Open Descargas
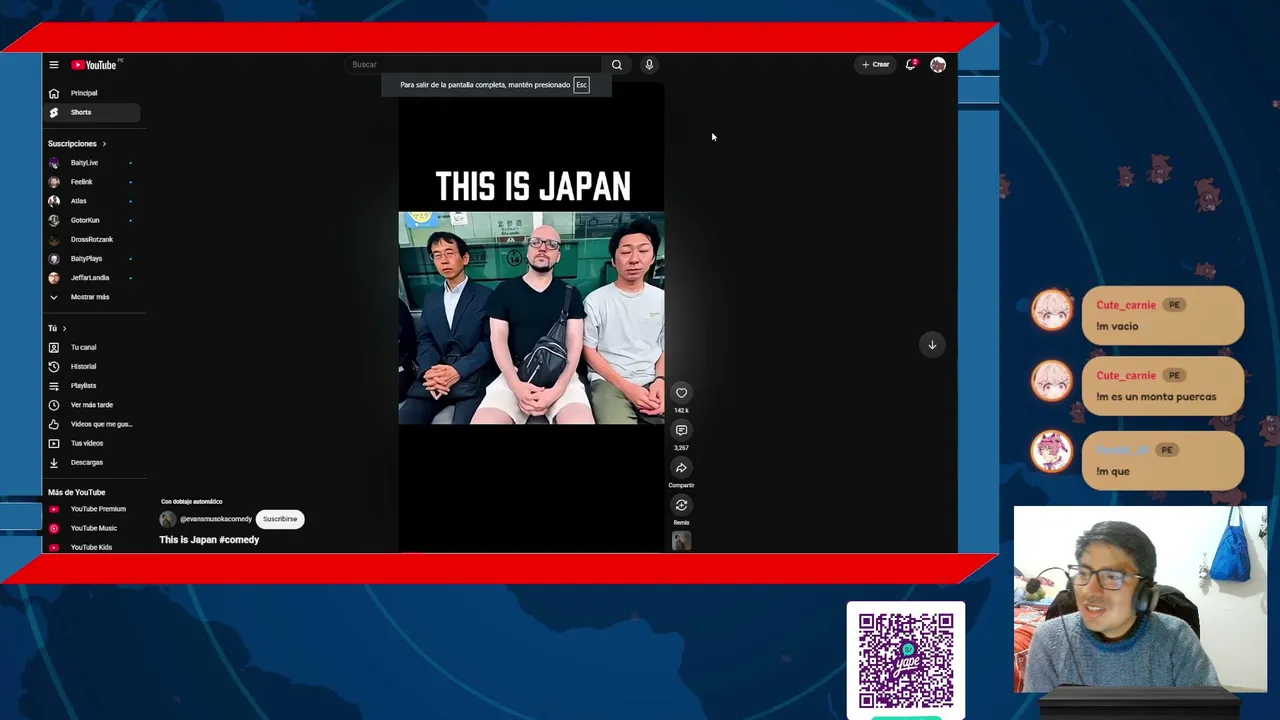Viewport: 1280px width, 720px height. pos(92,462)
